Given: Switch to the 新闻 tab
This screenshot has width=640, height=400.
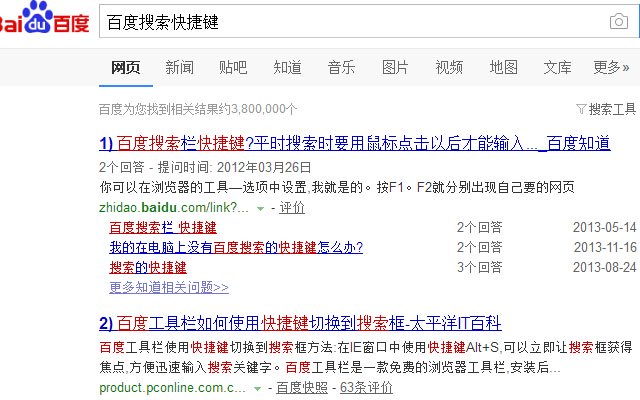Looking at the screenshot, I should (180, 67).
